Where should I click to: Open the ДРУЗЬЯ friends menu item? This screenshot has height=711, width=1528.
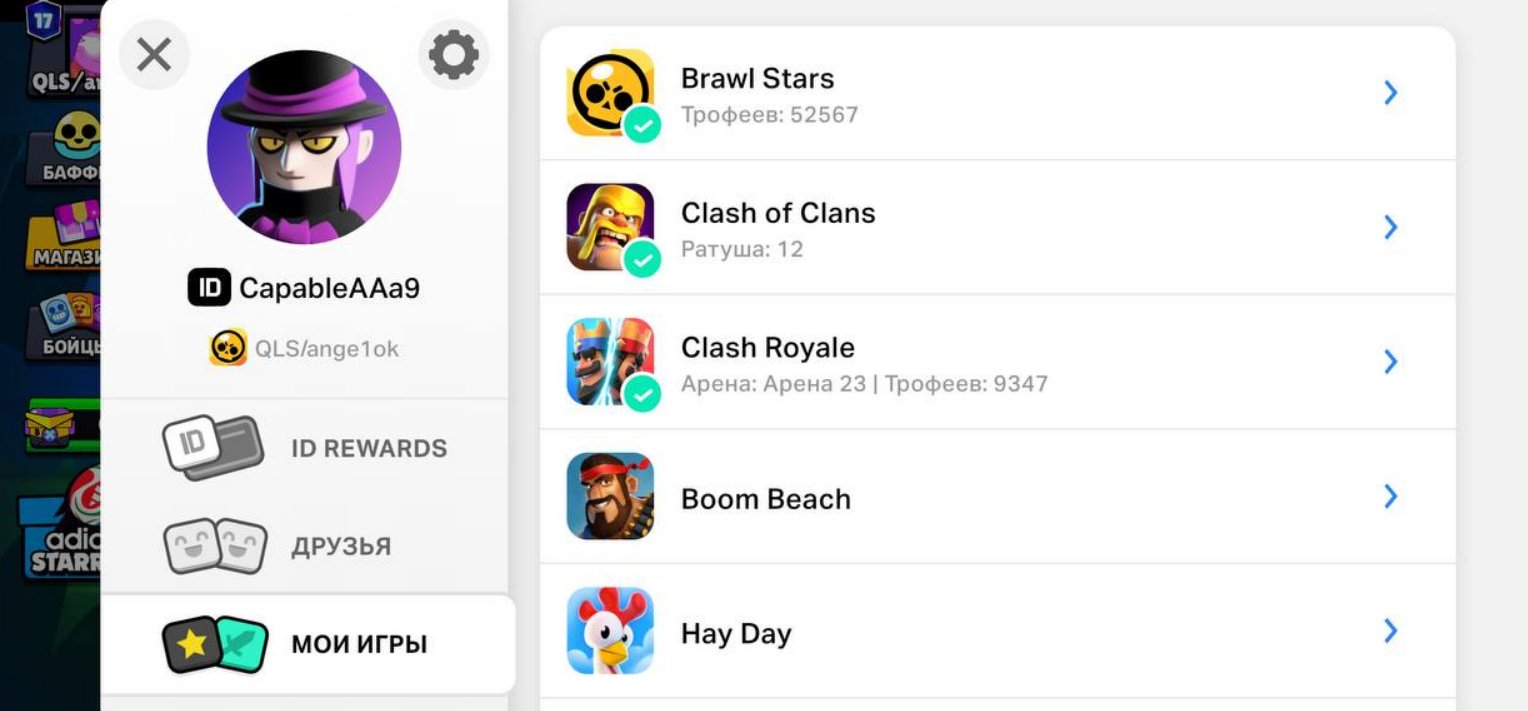(x=305, y=547)
